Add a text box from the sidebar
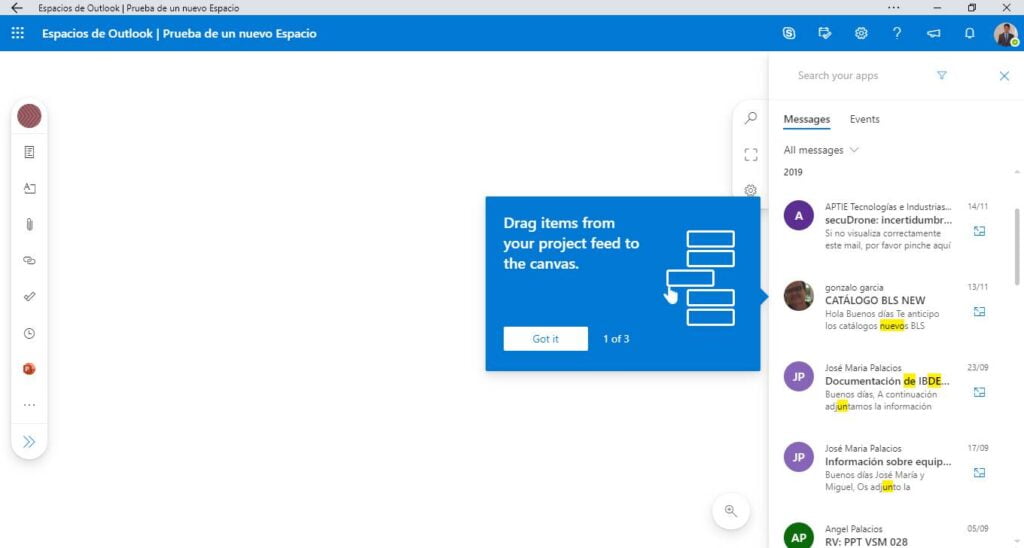This screenshot has height=548, width=1024. pyautogui.click(x=29, y=188)
